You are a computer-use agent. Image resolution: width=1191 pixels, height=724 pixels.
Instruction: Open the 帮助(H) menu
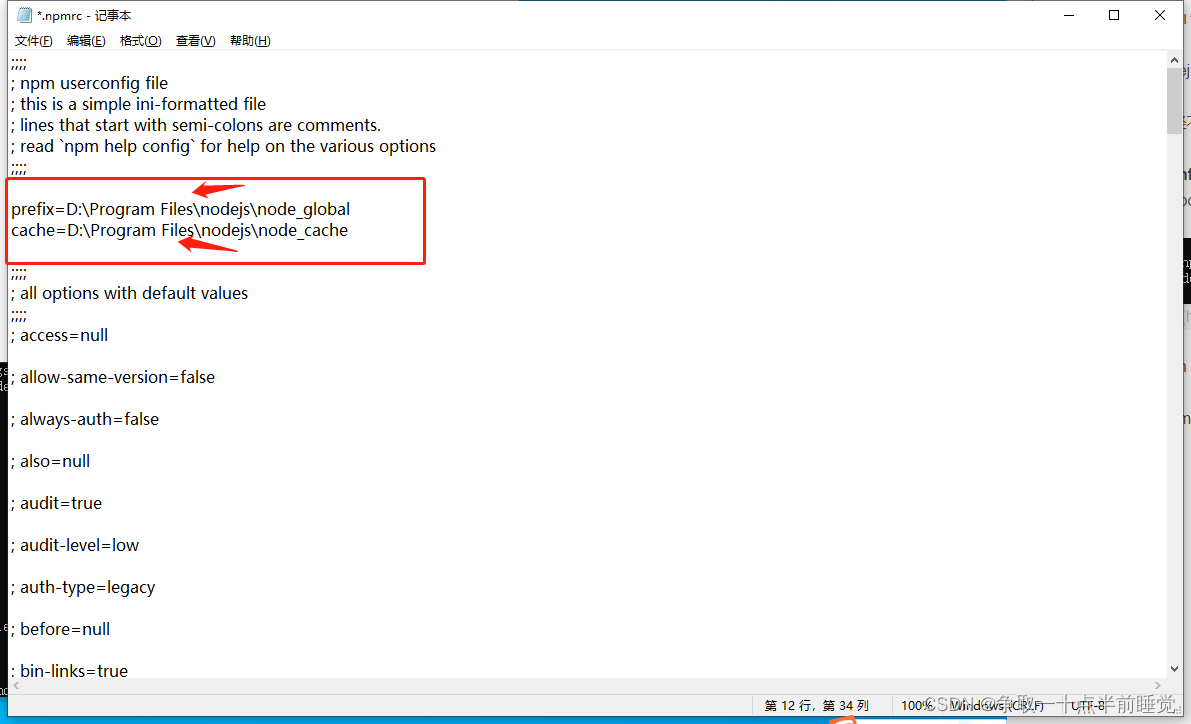point(249,40)
